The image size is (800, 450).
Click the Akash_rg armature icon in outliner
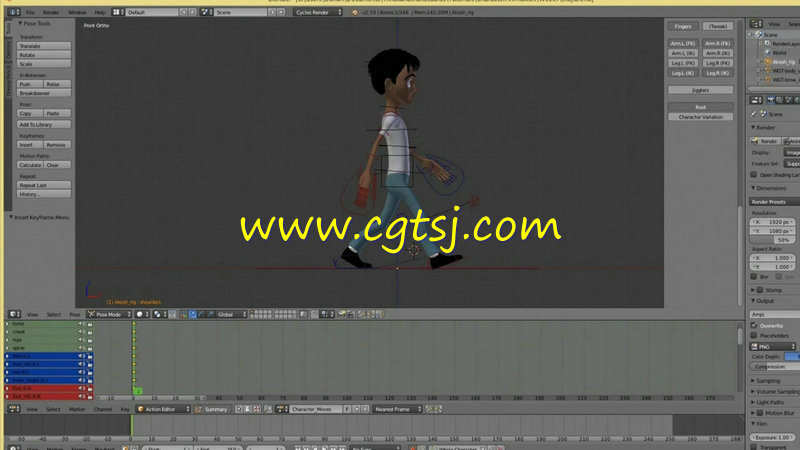[x=767, y=62]
